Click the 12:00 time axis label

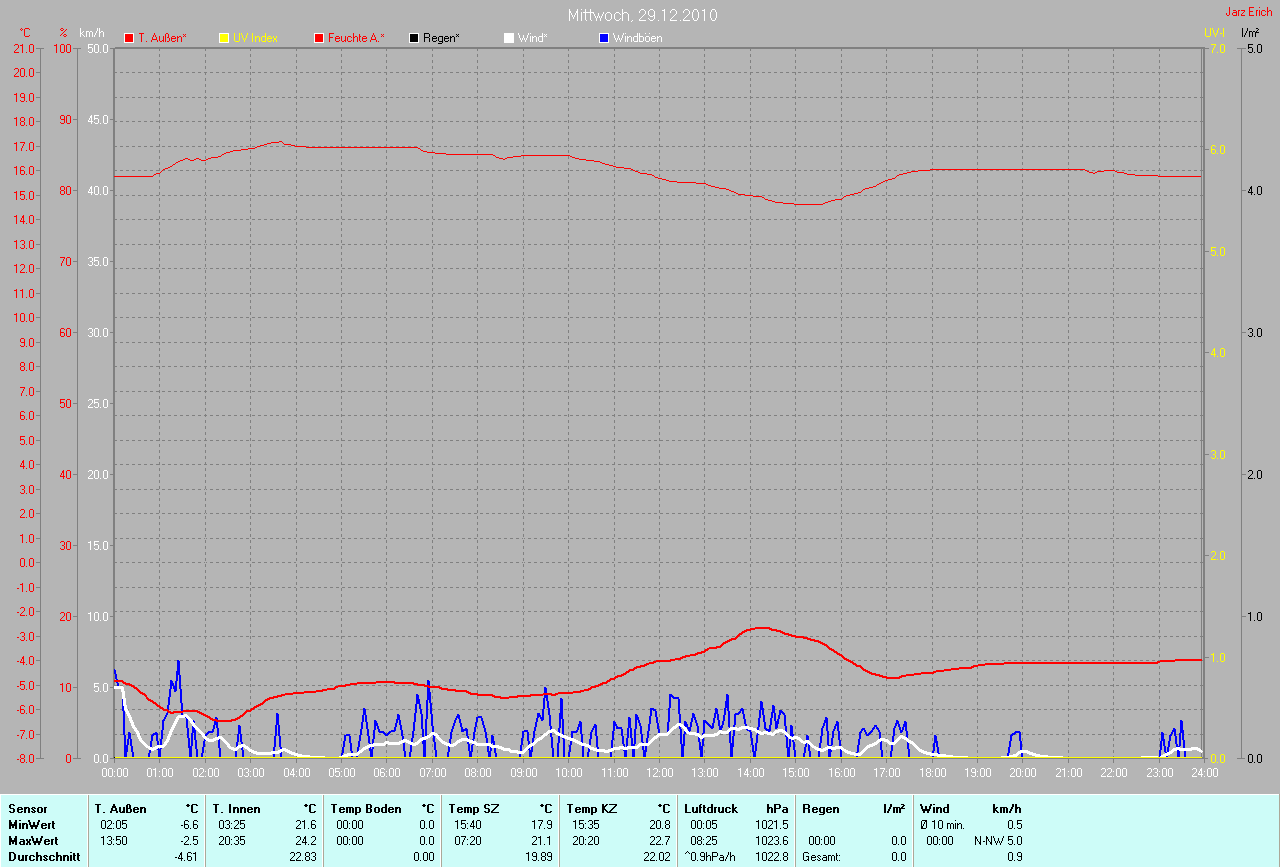659,773
